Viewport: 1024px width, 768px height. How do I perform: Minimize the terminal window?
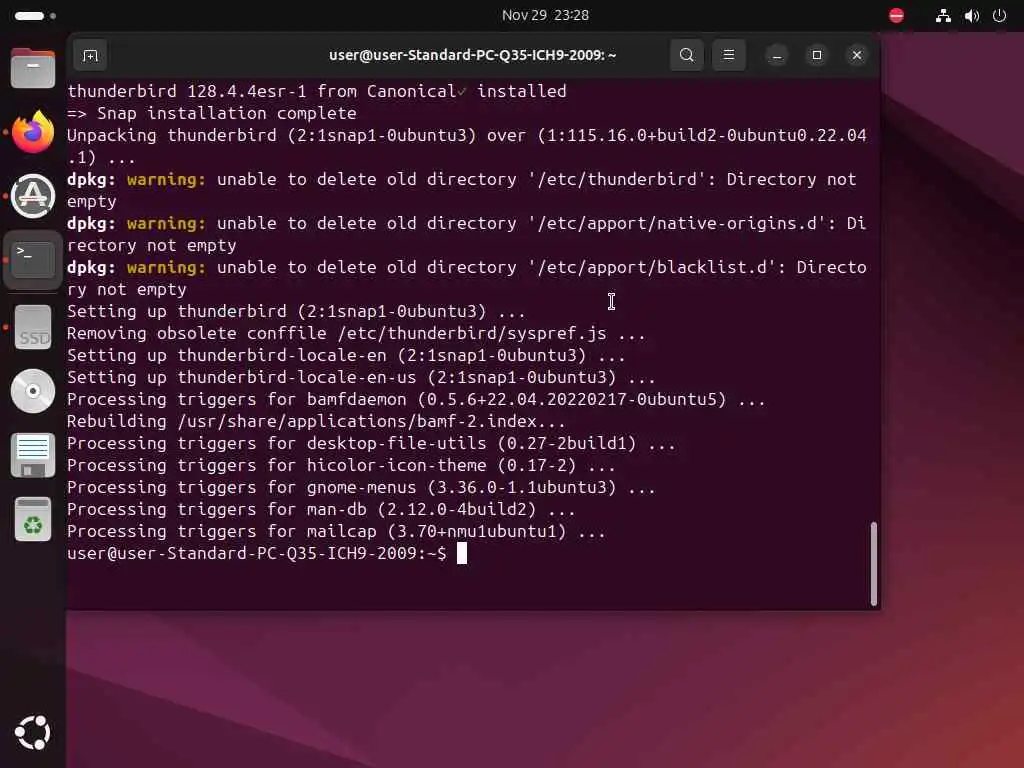776,56
